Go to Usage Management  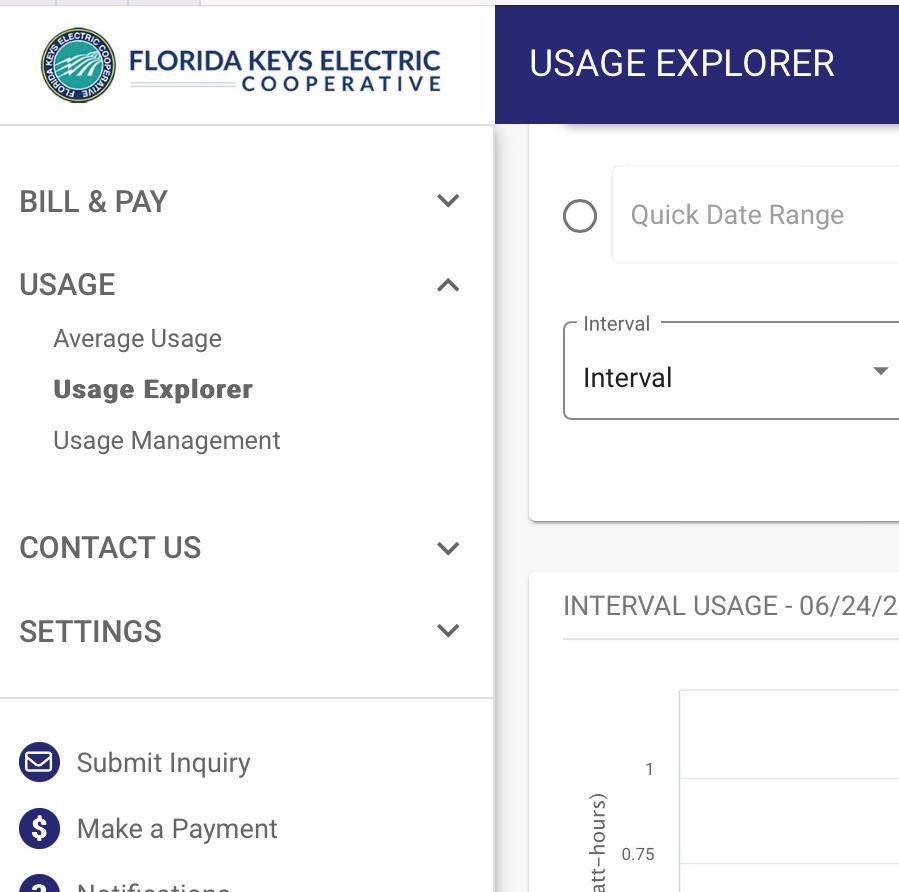(x=166, y=441)
